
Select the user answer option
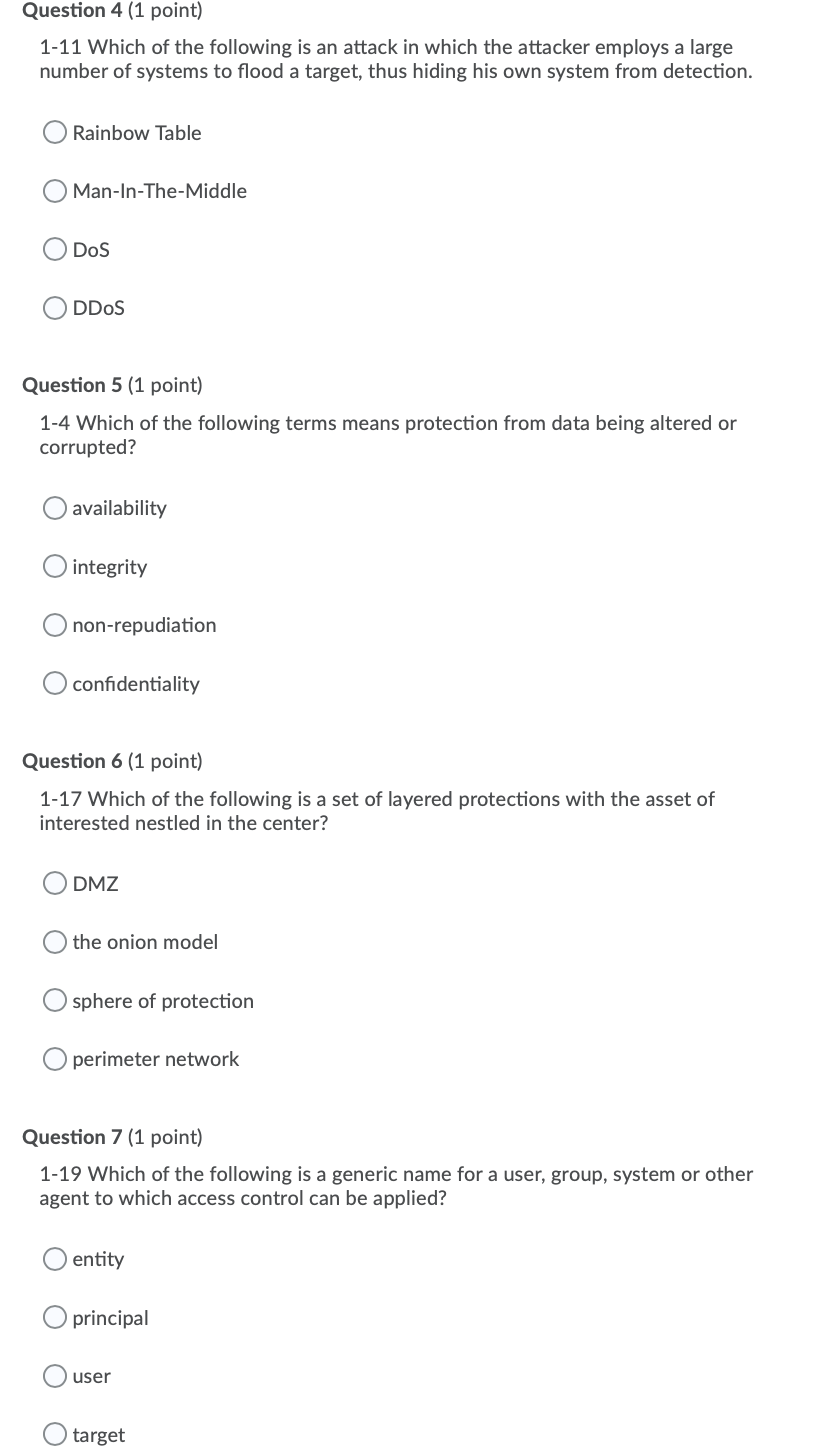click(55, 1375)
